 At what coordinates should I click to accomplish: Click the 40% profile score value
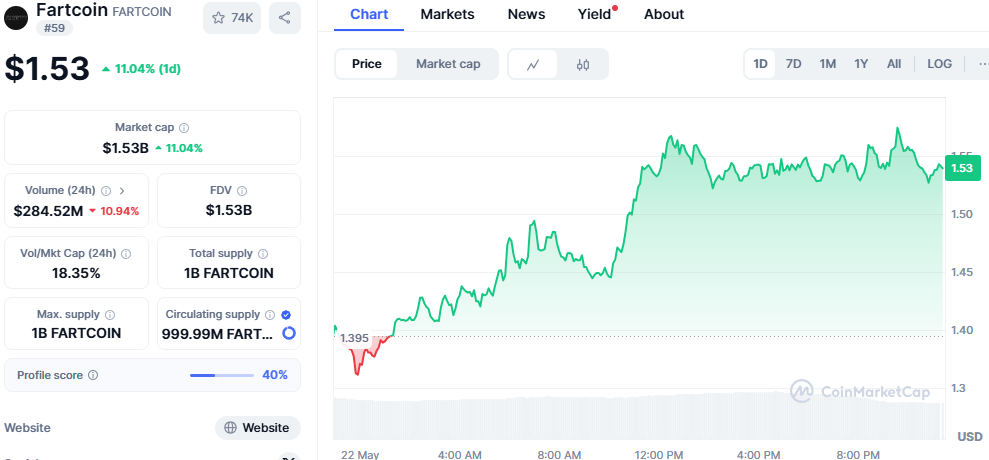[275, 375]
